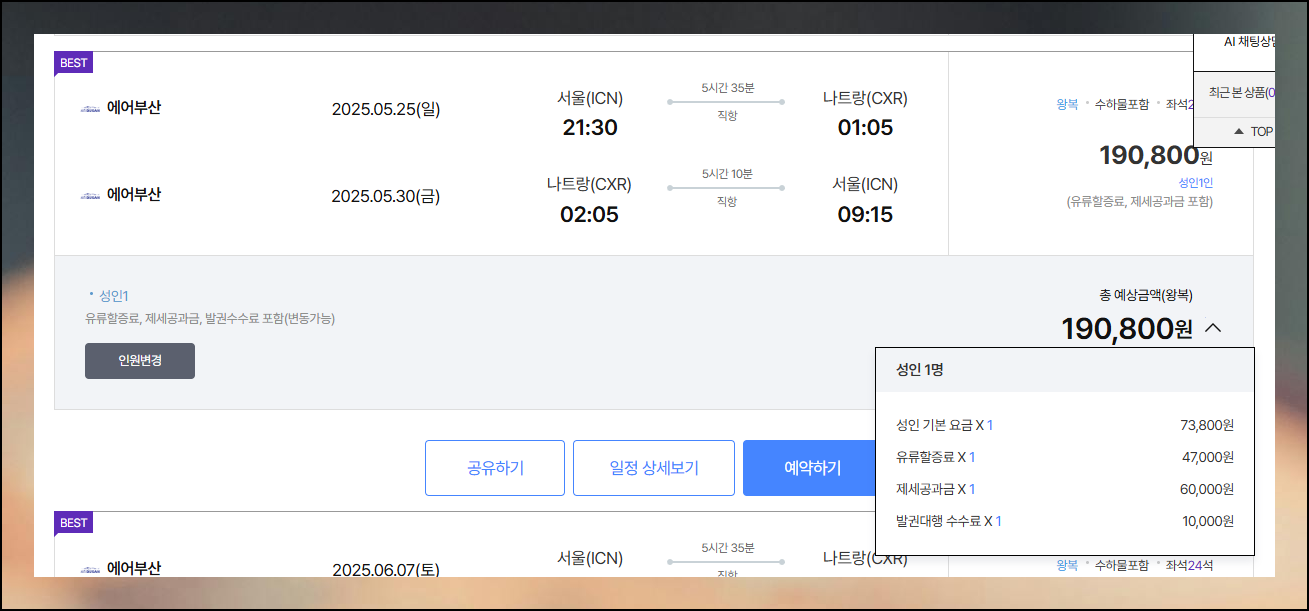The width and height of the screenshot is (1309, 611).
Task: Click the AI 채팅상담 side panel entry
Action: [1249, 42]
